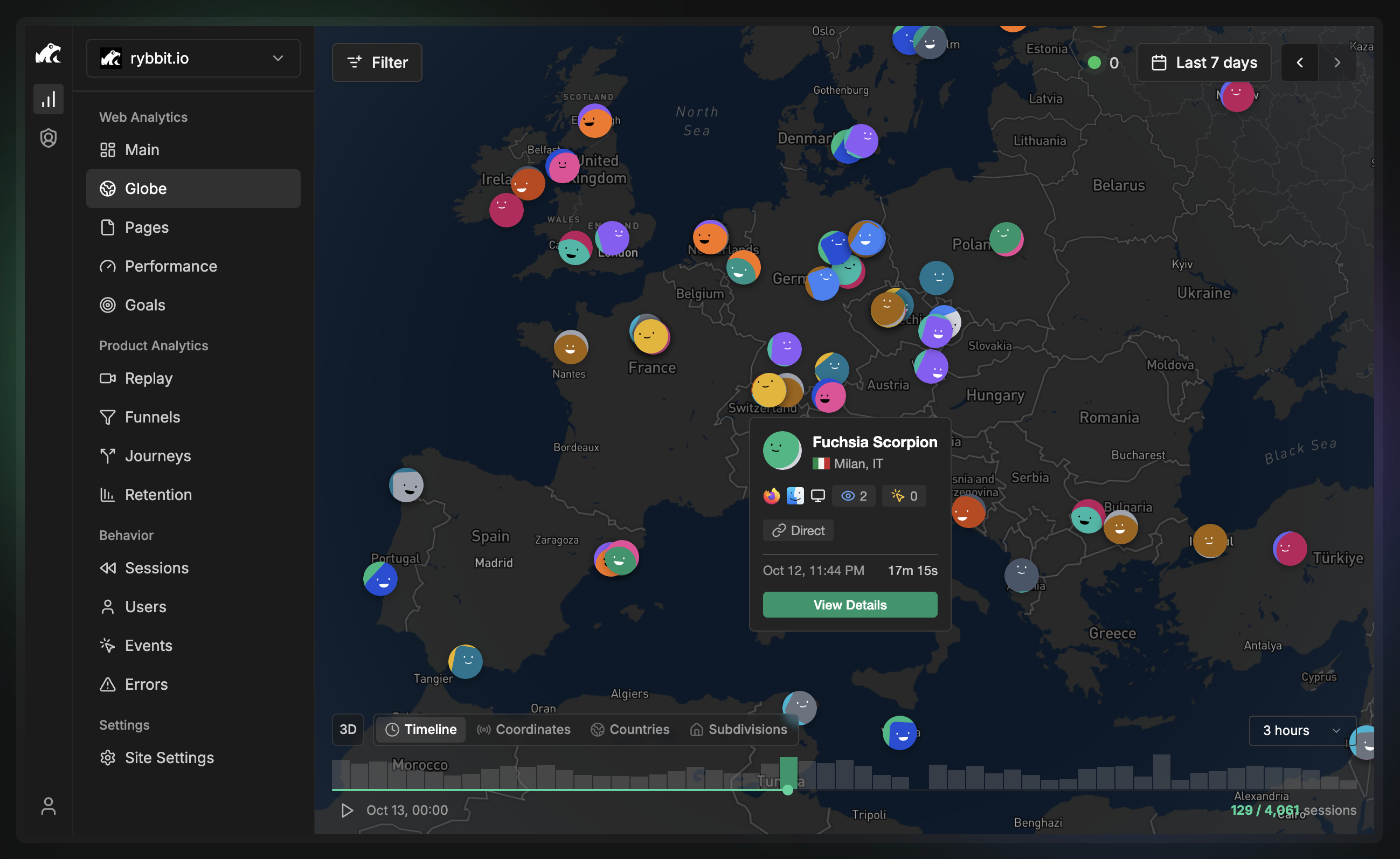
Task: Click the macOS Finder icon in the popup
Action: pos(795,496)
